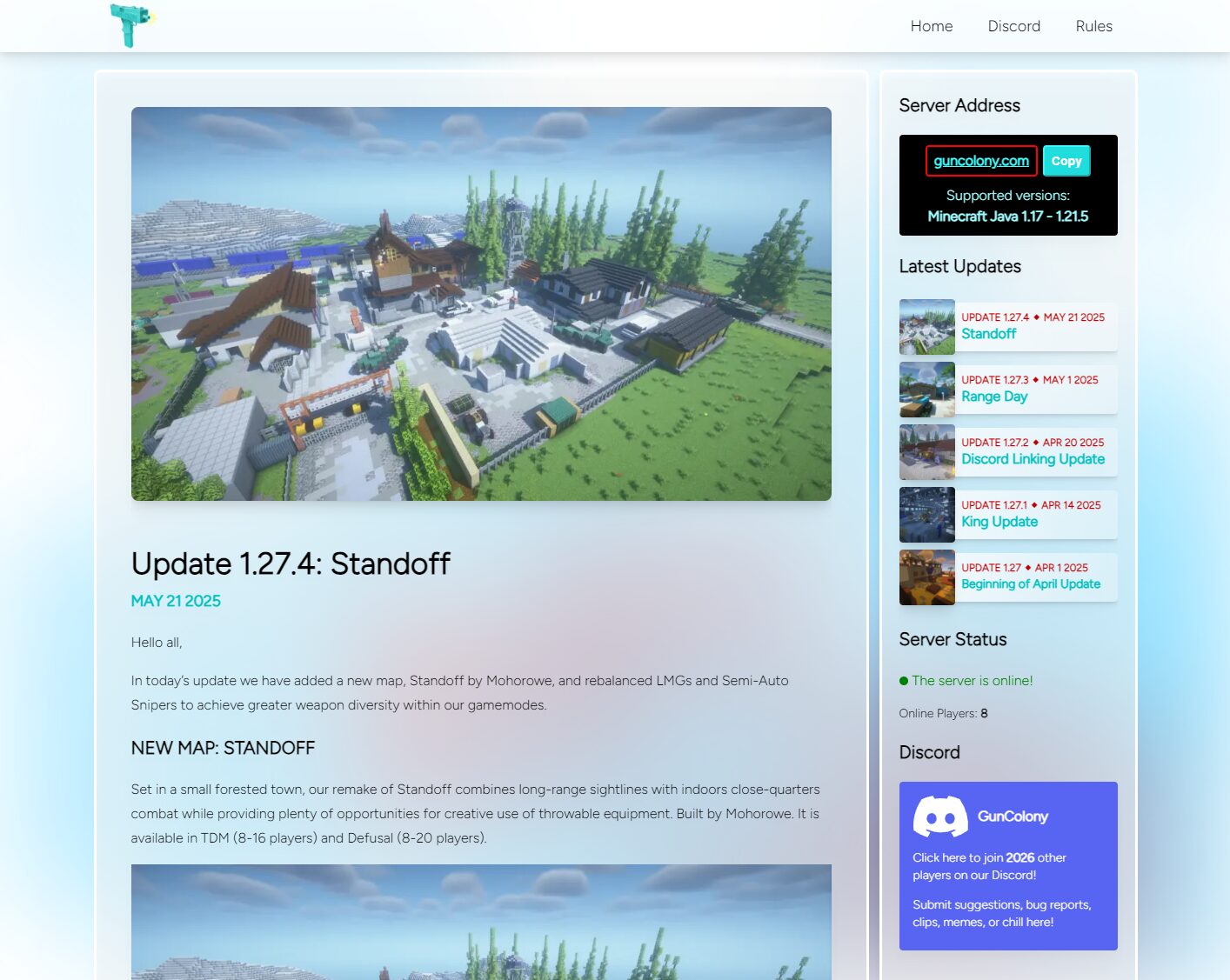Click the 'Click here to join' Discord text
This screenshot has height=980, width=1230.
point(989,866)
